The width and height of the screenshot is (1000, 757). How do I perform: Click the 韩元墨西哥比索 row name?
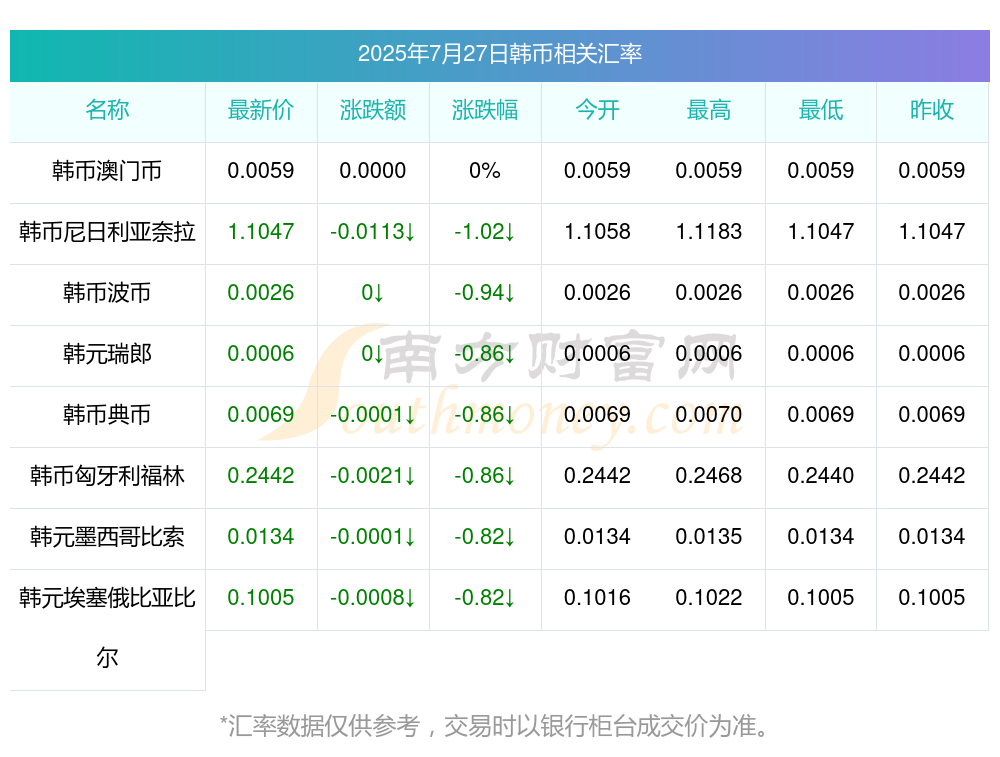(107, 536)
